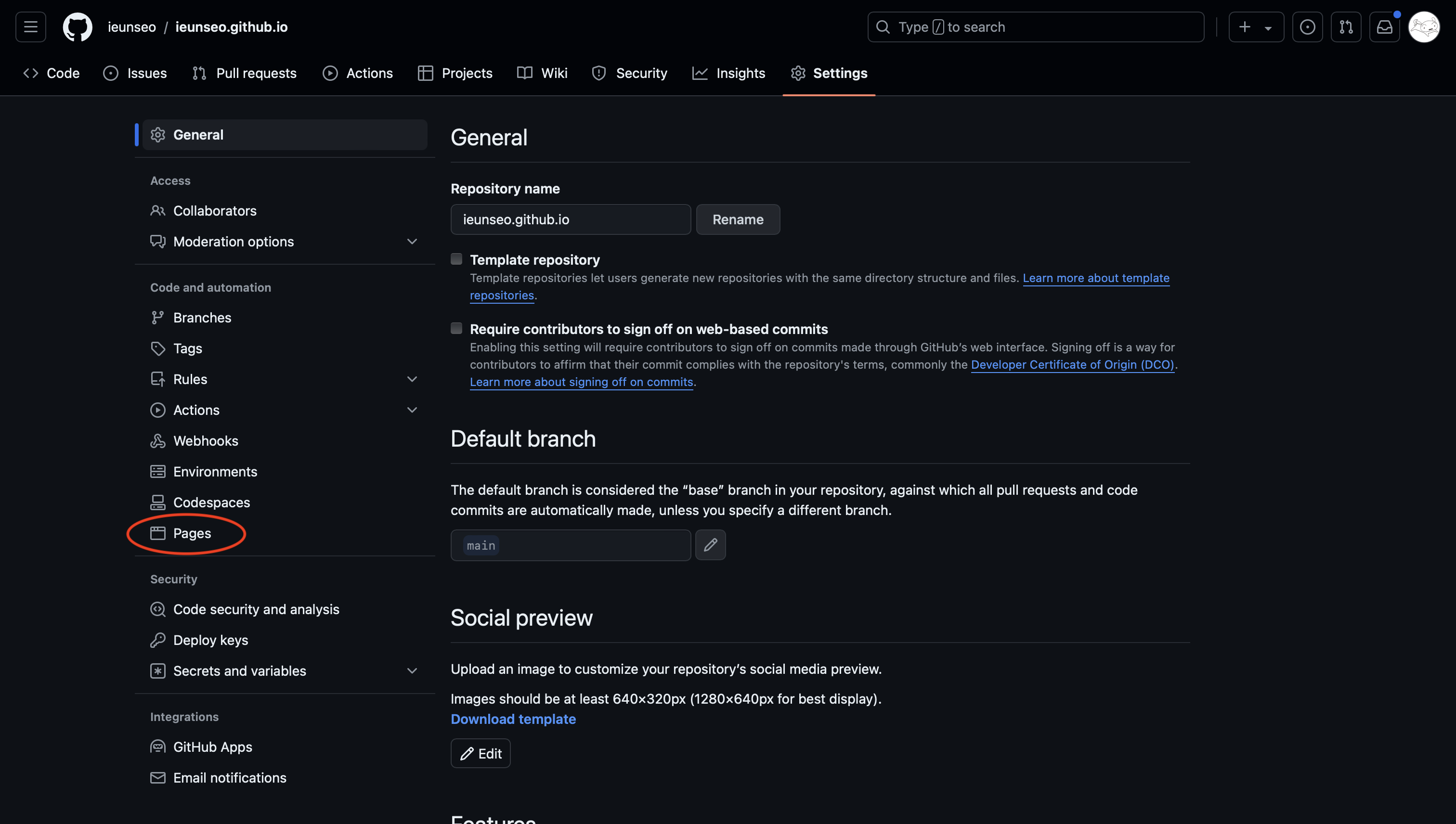Viewport: 1456px width, 824px height.
Task: Switch to the Issues tab
Action: tap(135, 73)
